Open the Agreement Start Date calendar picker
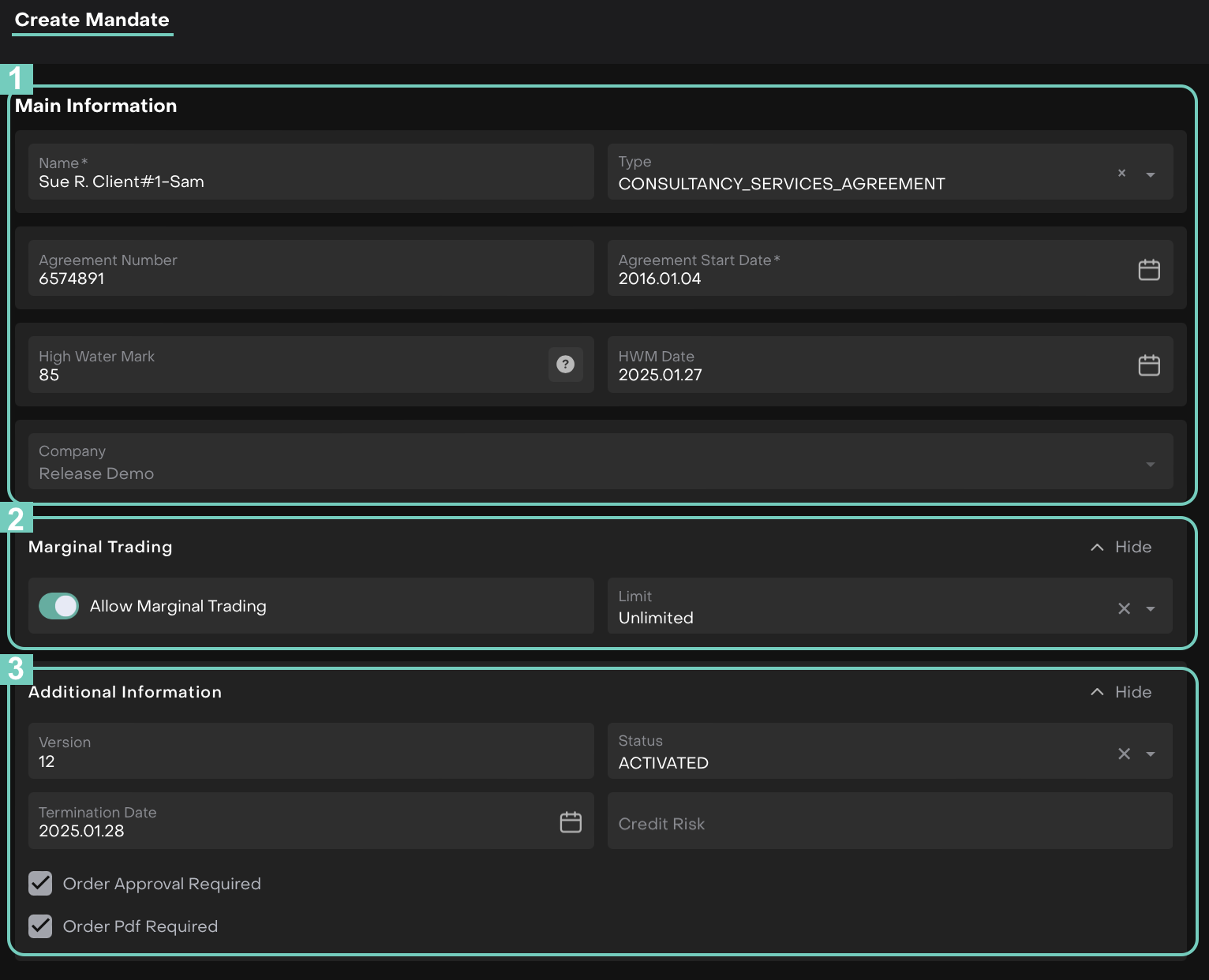Viewport: 1209px width, 980px height. click(x=1148, y=270)
